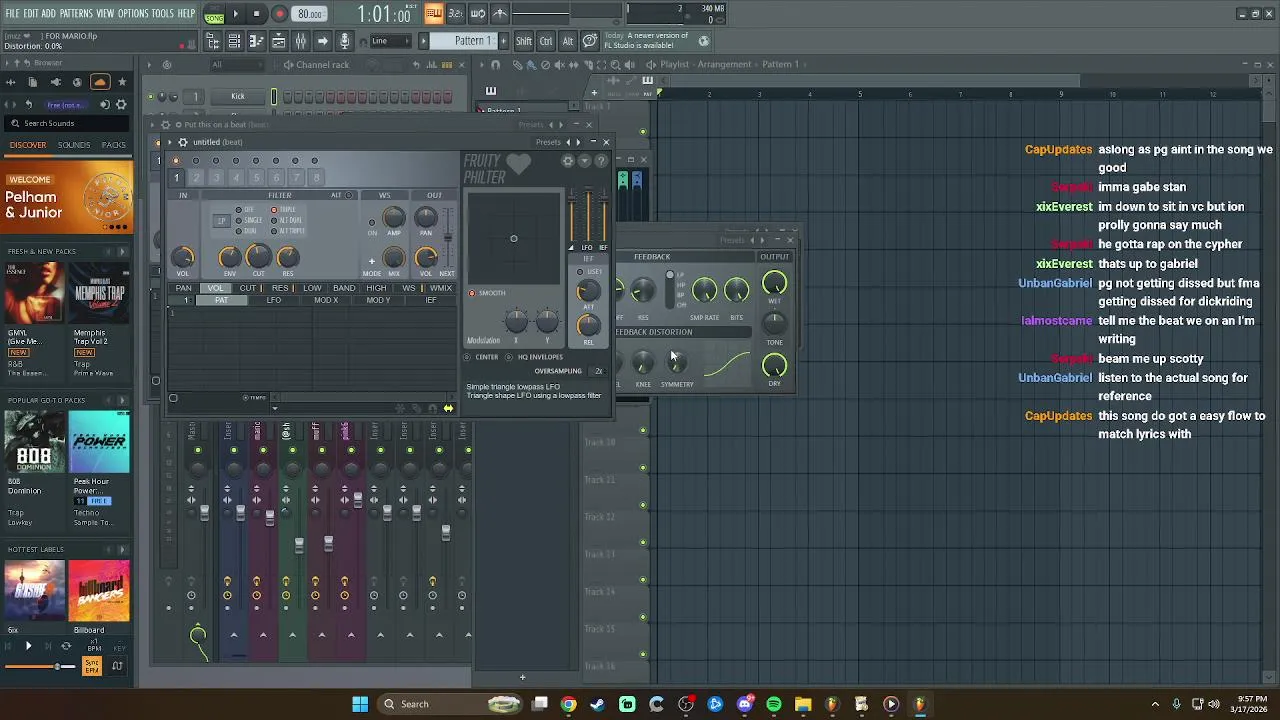Click the Search Sounds field
Viewport: 1280px width, 720px height.
pos(67,123)
